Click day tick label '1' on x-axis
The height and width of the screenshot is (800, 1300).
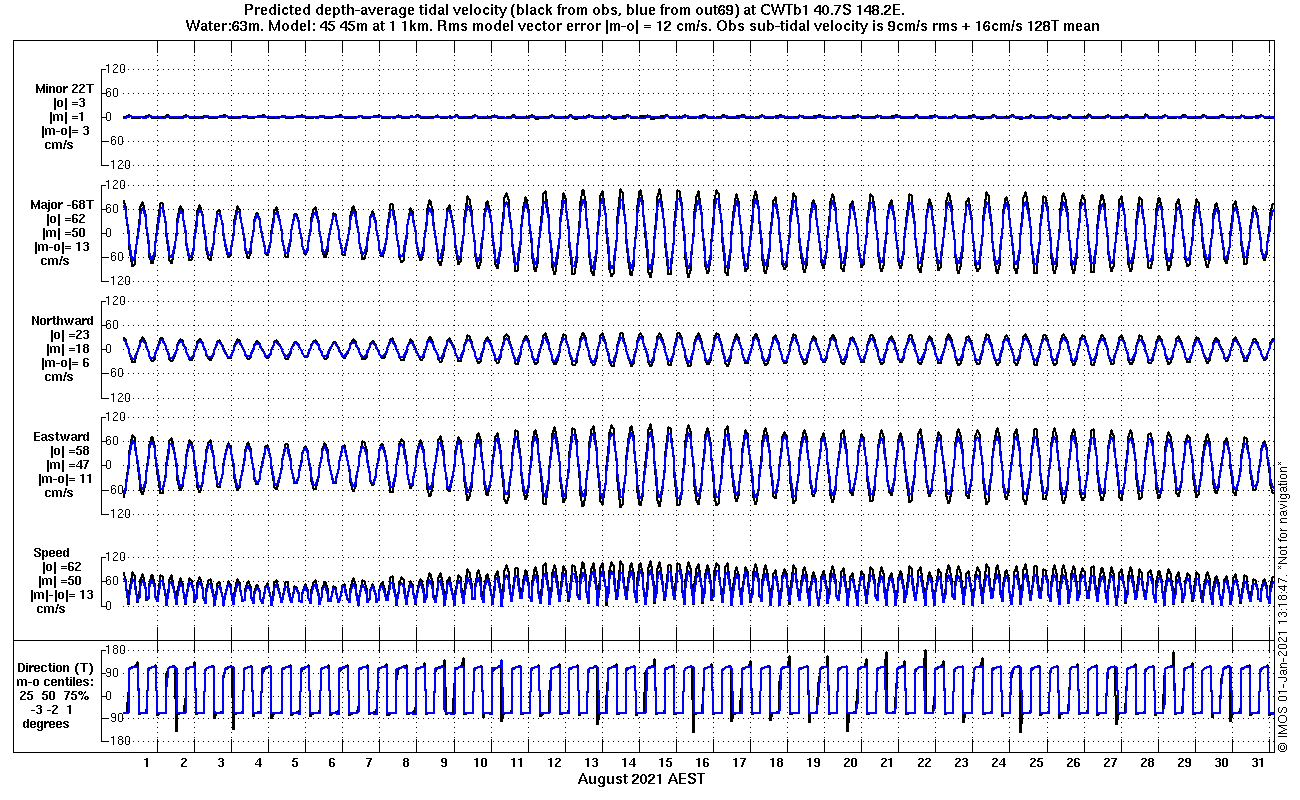[147, 762]
